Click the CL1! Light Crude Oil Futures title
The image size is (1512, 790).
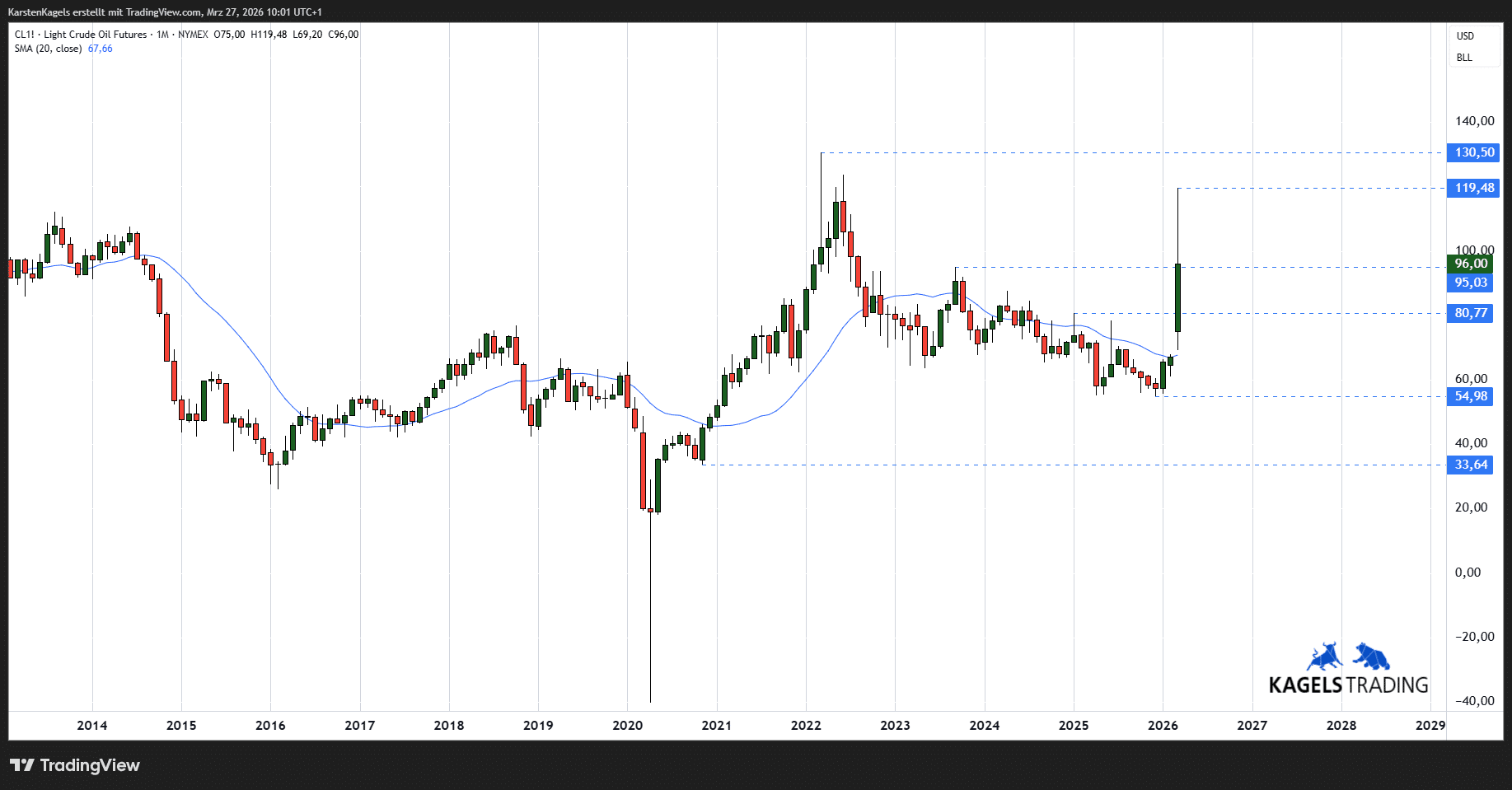click(81, 35)
